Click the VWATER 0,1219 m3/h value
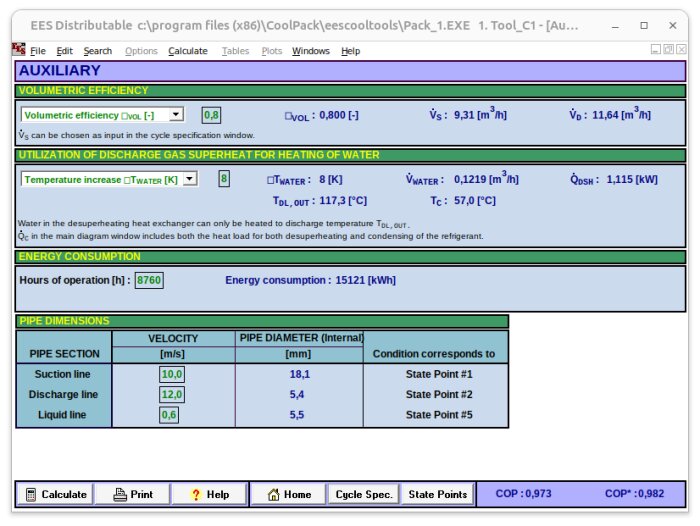This screenshot has width=700, height=526. 486,178
